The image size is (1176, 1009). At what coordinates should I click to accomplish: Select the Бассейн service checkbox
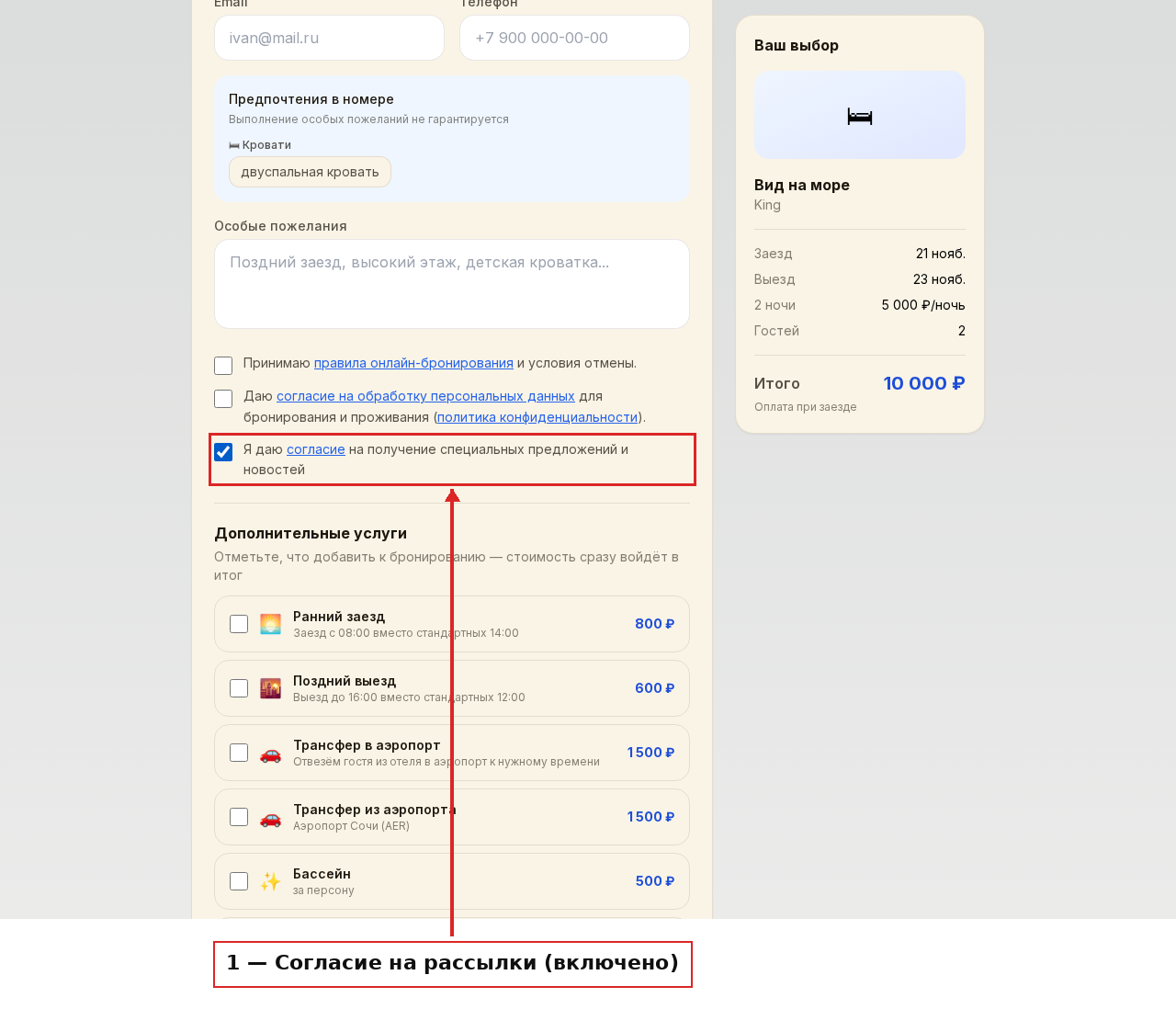pos(239,881)
